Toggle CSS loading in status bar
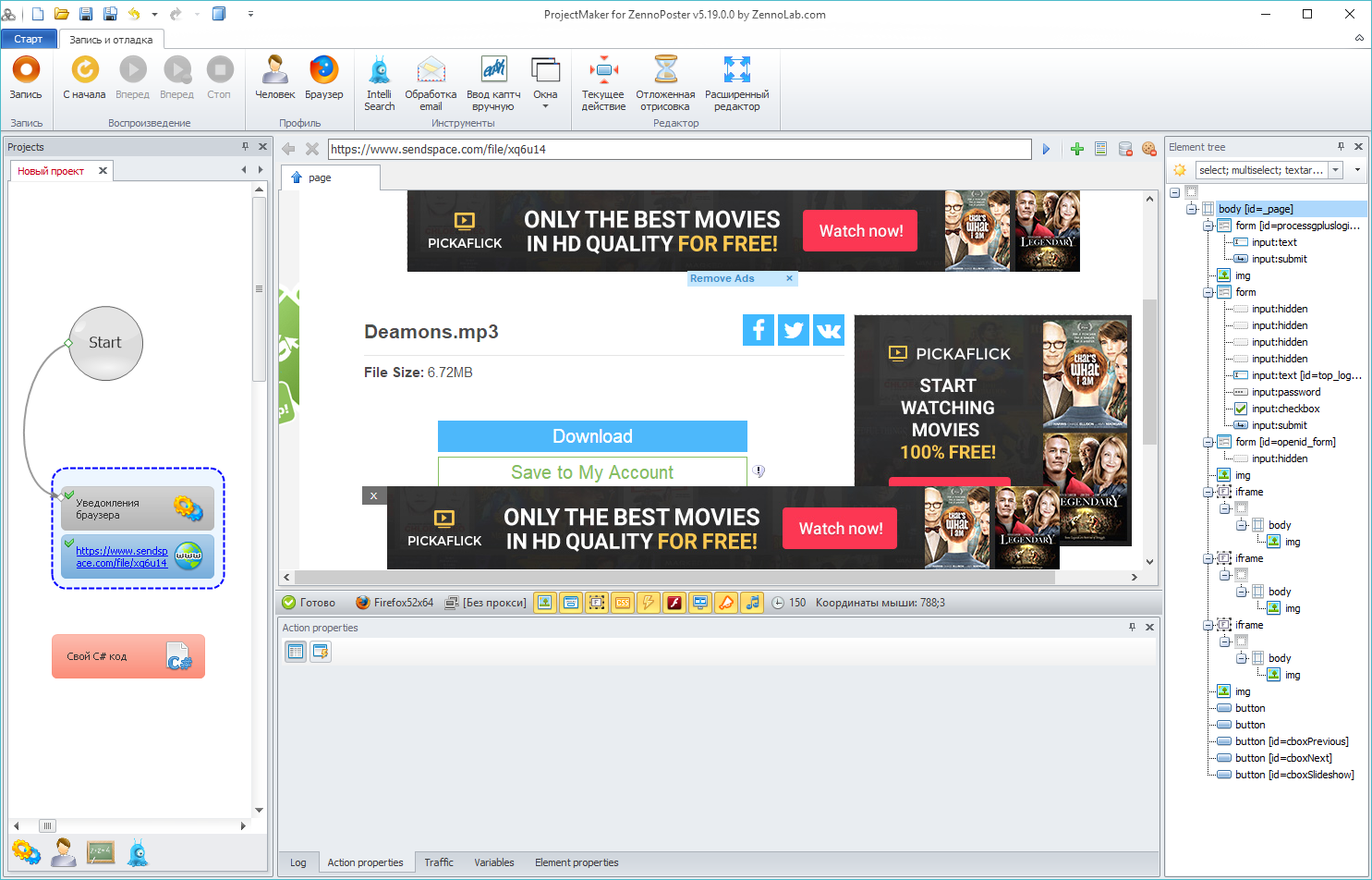The height and width of the screenshot is (880, 1372). [x=623, y=603]
